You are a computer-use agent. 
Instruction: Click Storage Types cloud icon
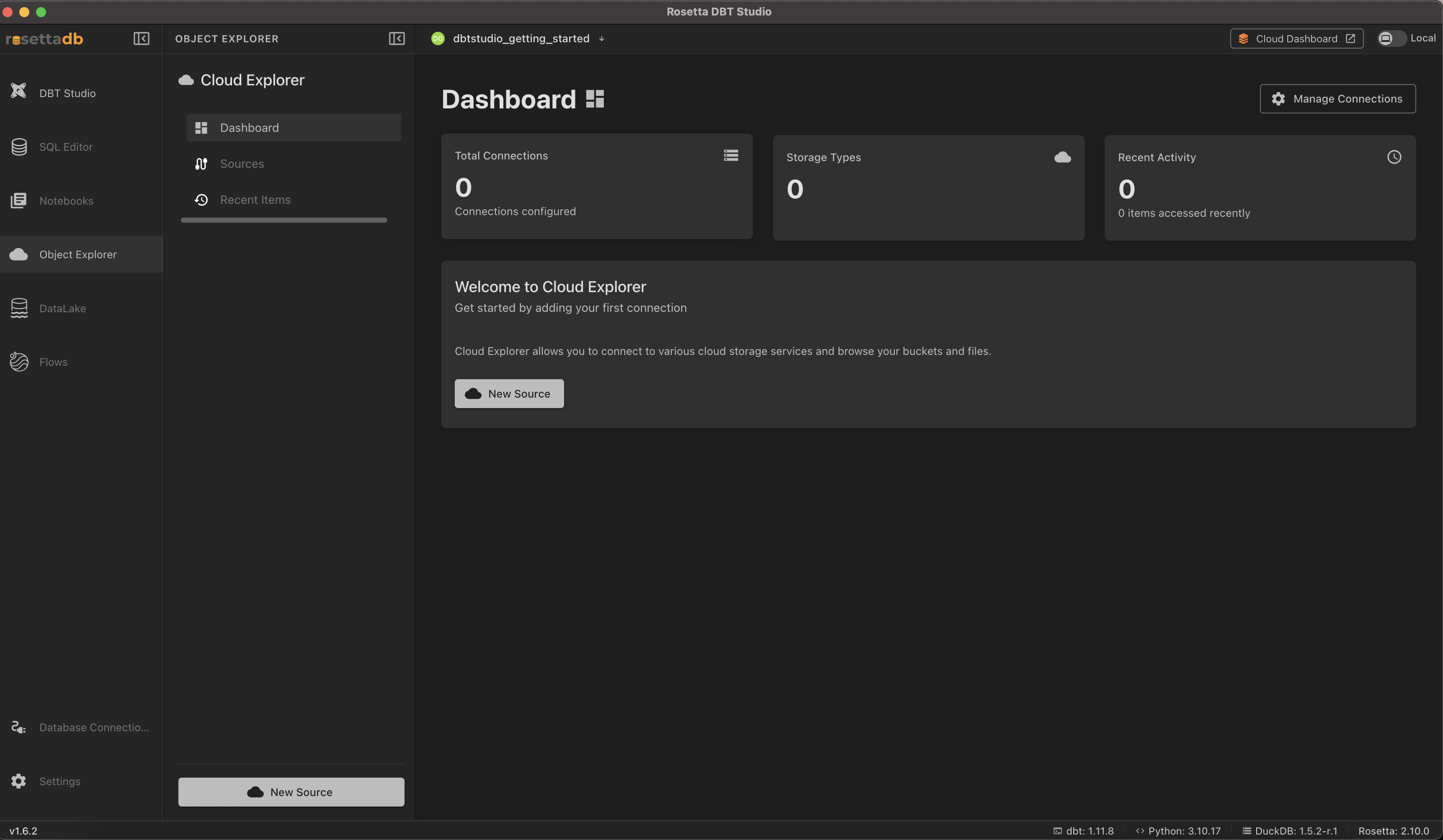pyautogui.click(x=1062, y=157)
